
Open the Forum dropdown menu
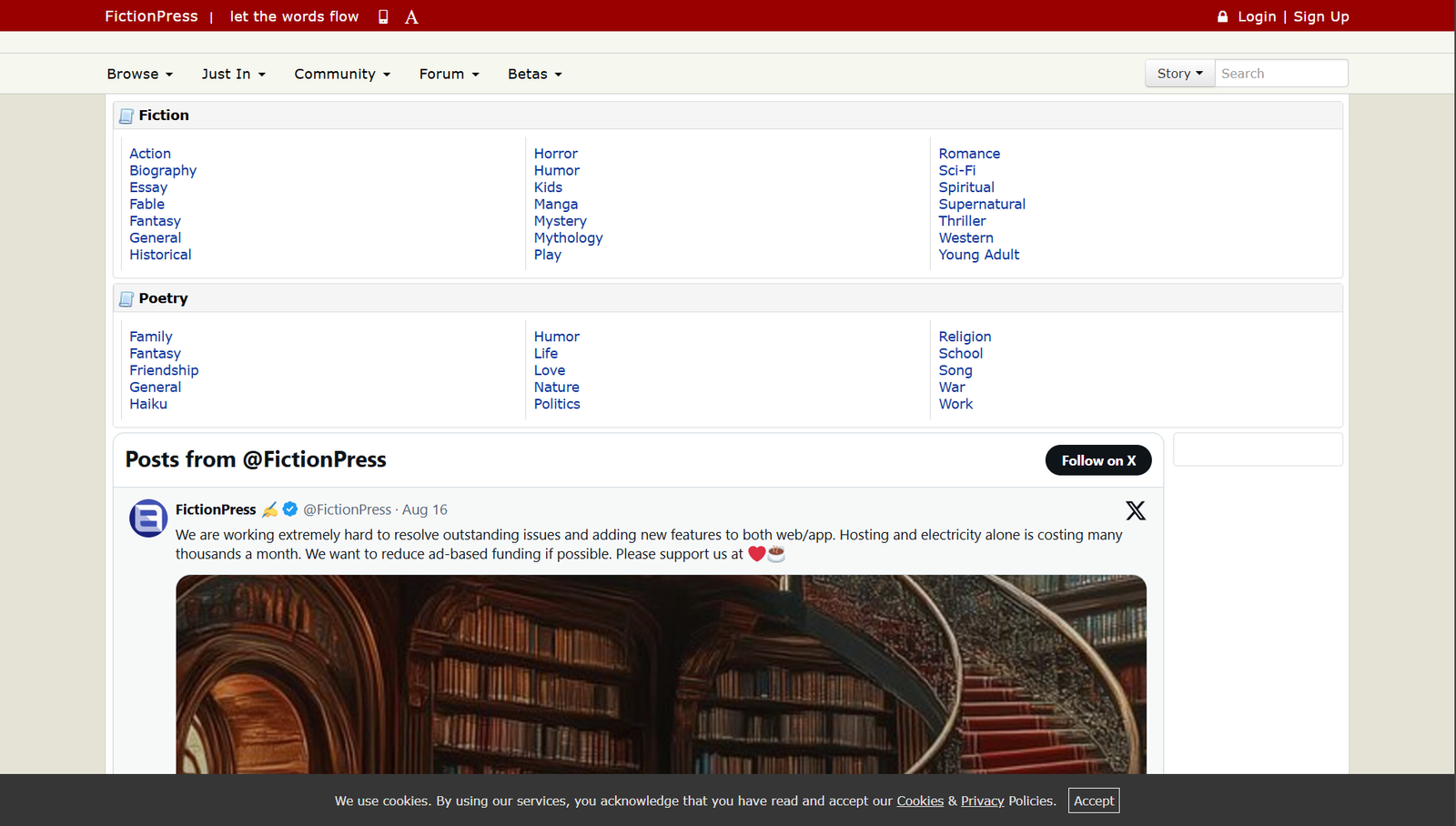[x=449, y=74]
